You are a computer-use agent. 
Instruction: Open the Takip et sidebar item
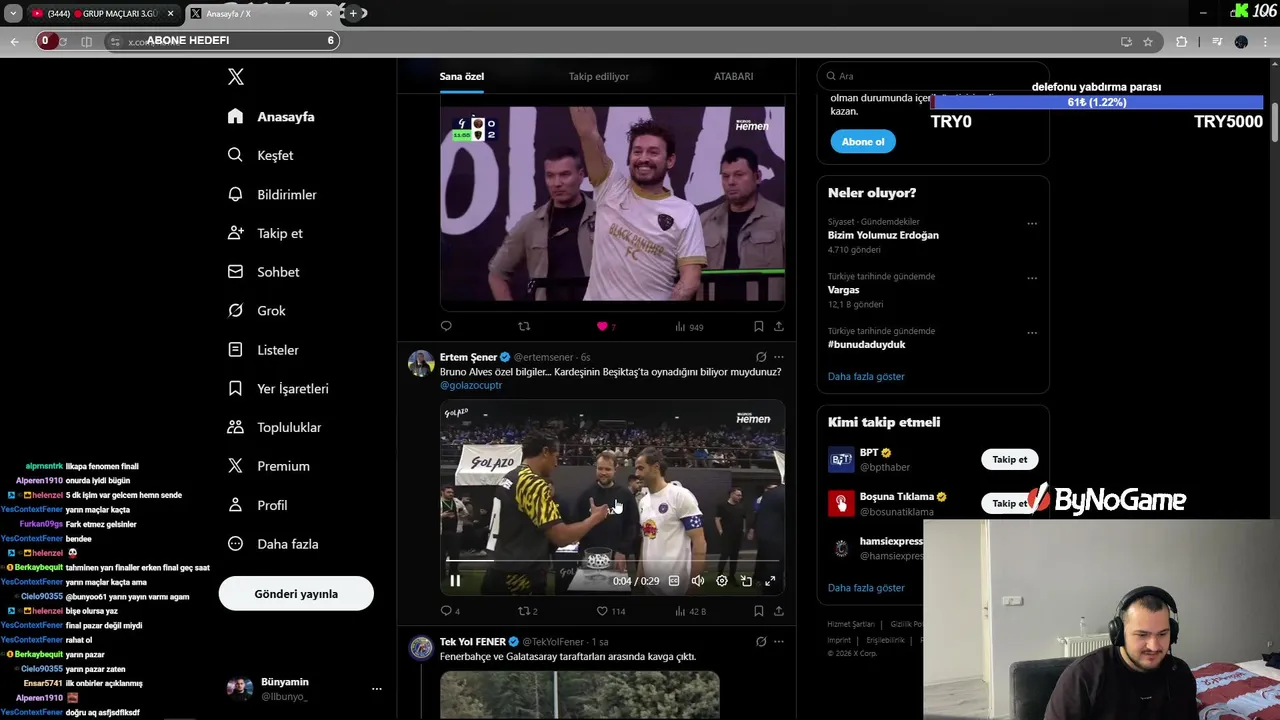click(265, 234)
